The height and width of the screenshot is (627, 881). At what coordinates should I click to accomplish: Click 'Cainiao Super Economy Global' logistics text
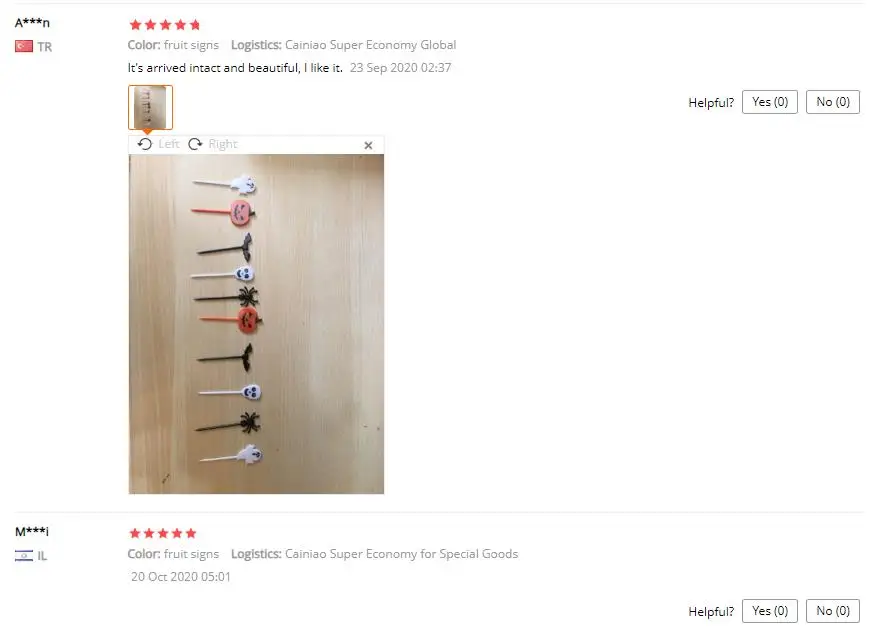point(370,45)
